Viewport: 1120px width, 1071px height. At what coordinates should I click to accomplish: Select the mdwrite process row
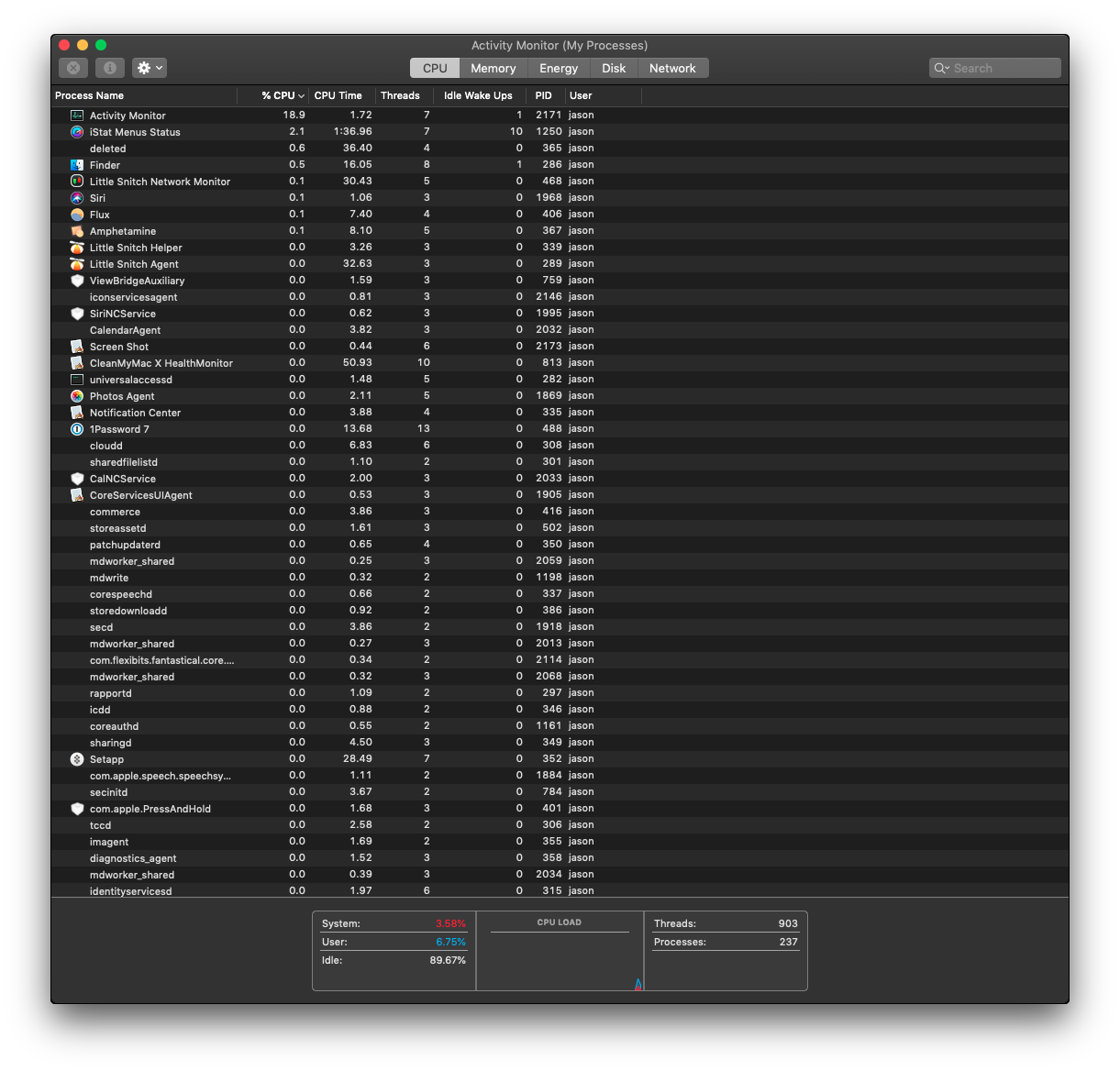560,578
